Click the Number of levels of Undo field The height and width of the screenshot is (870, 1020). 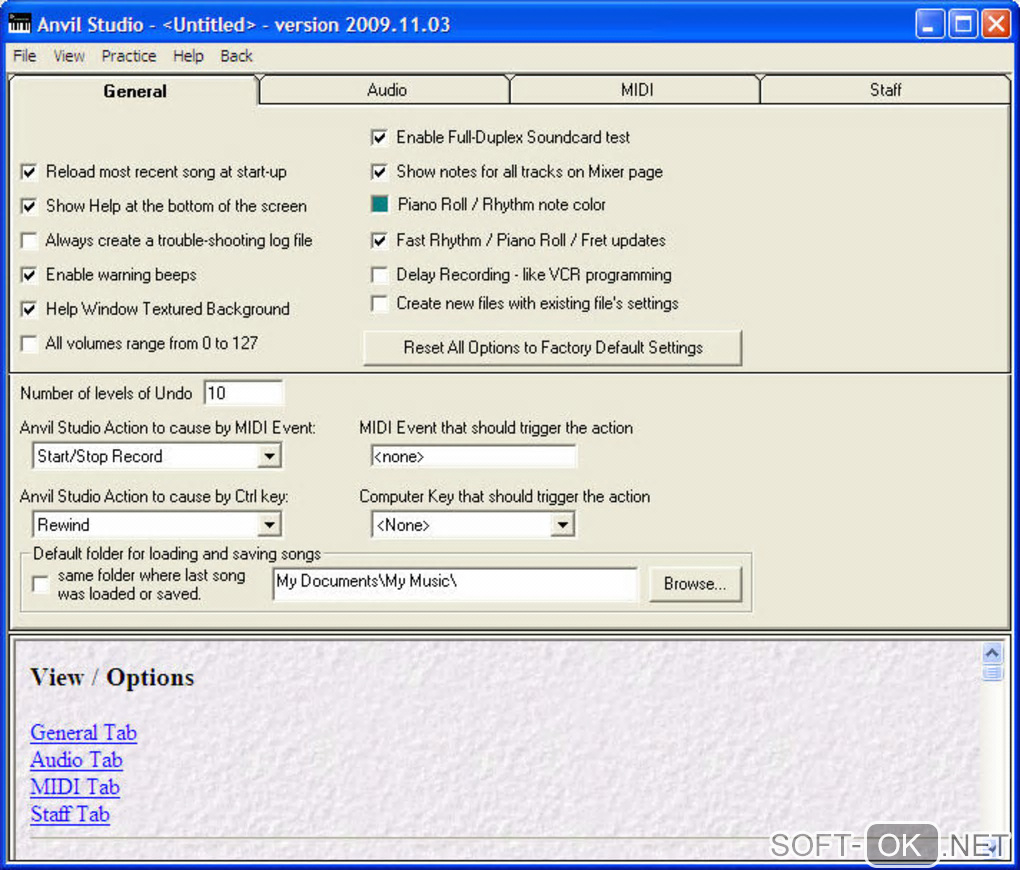(243, 393)
